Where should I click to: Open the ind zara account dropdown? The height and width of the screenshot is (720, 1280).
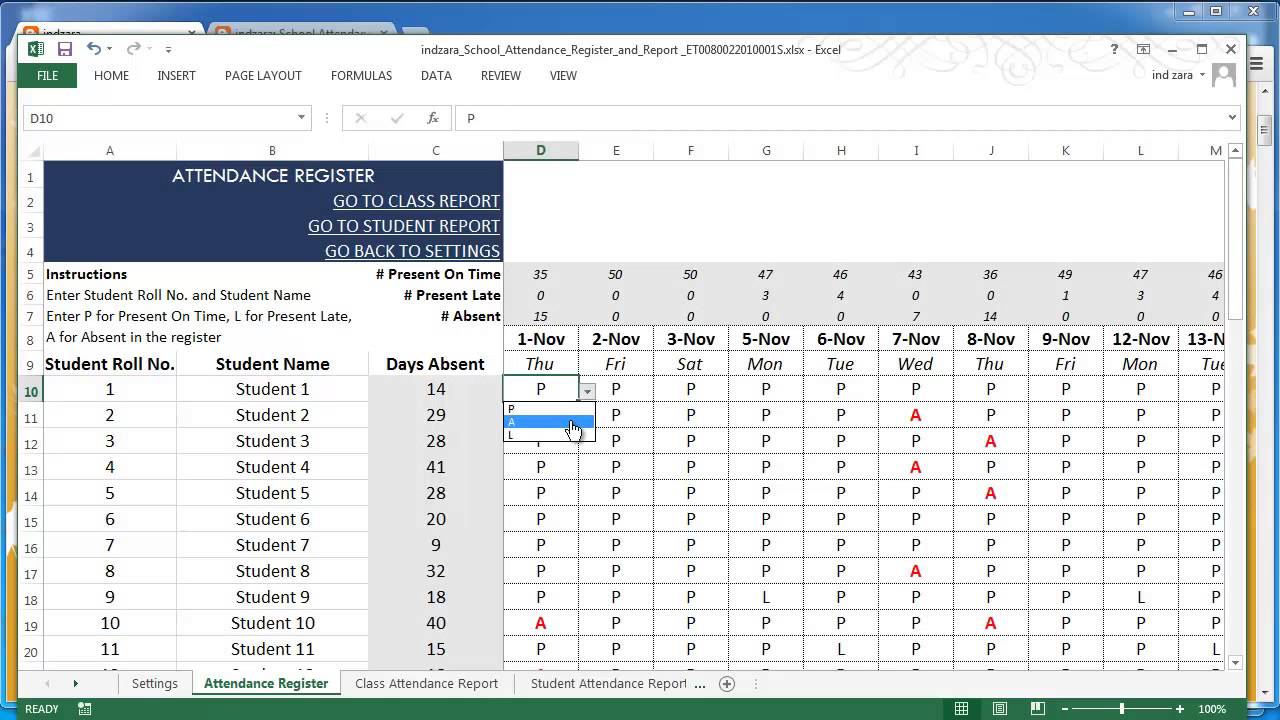pos(1202,76)
